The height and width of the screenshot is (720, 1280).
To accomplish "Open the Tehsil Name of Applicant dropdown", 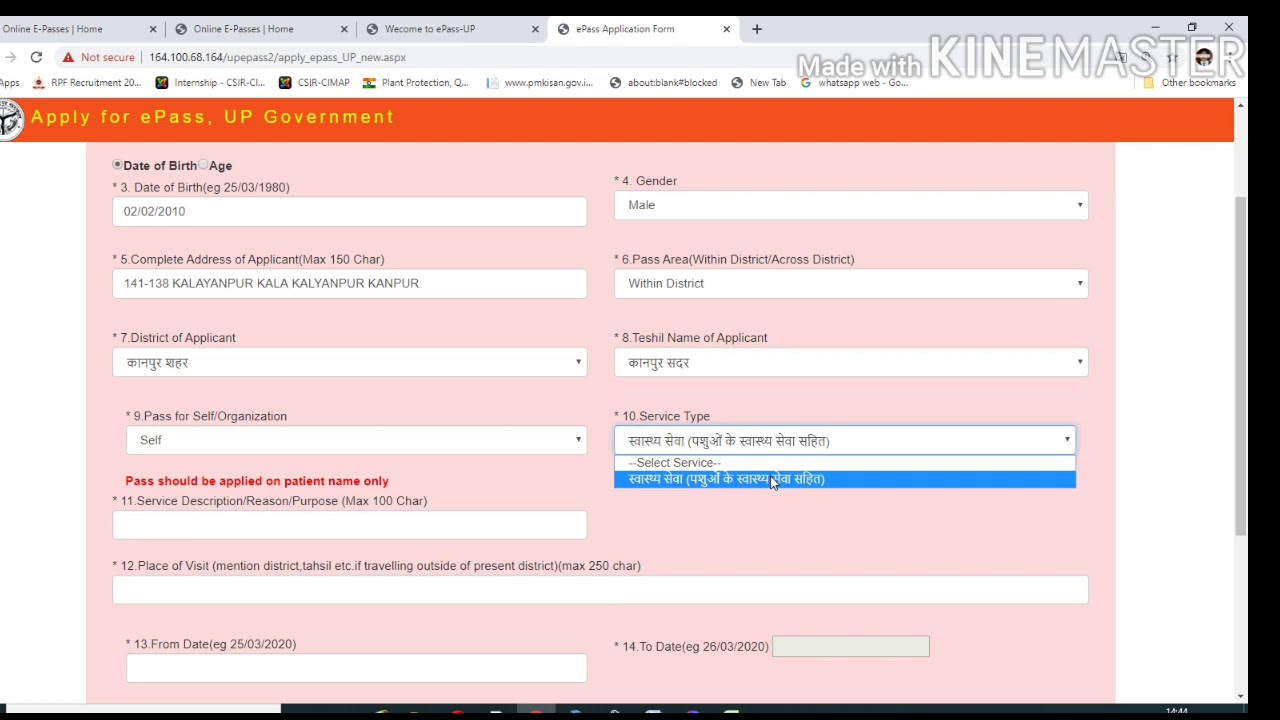I will coord(851,362).
